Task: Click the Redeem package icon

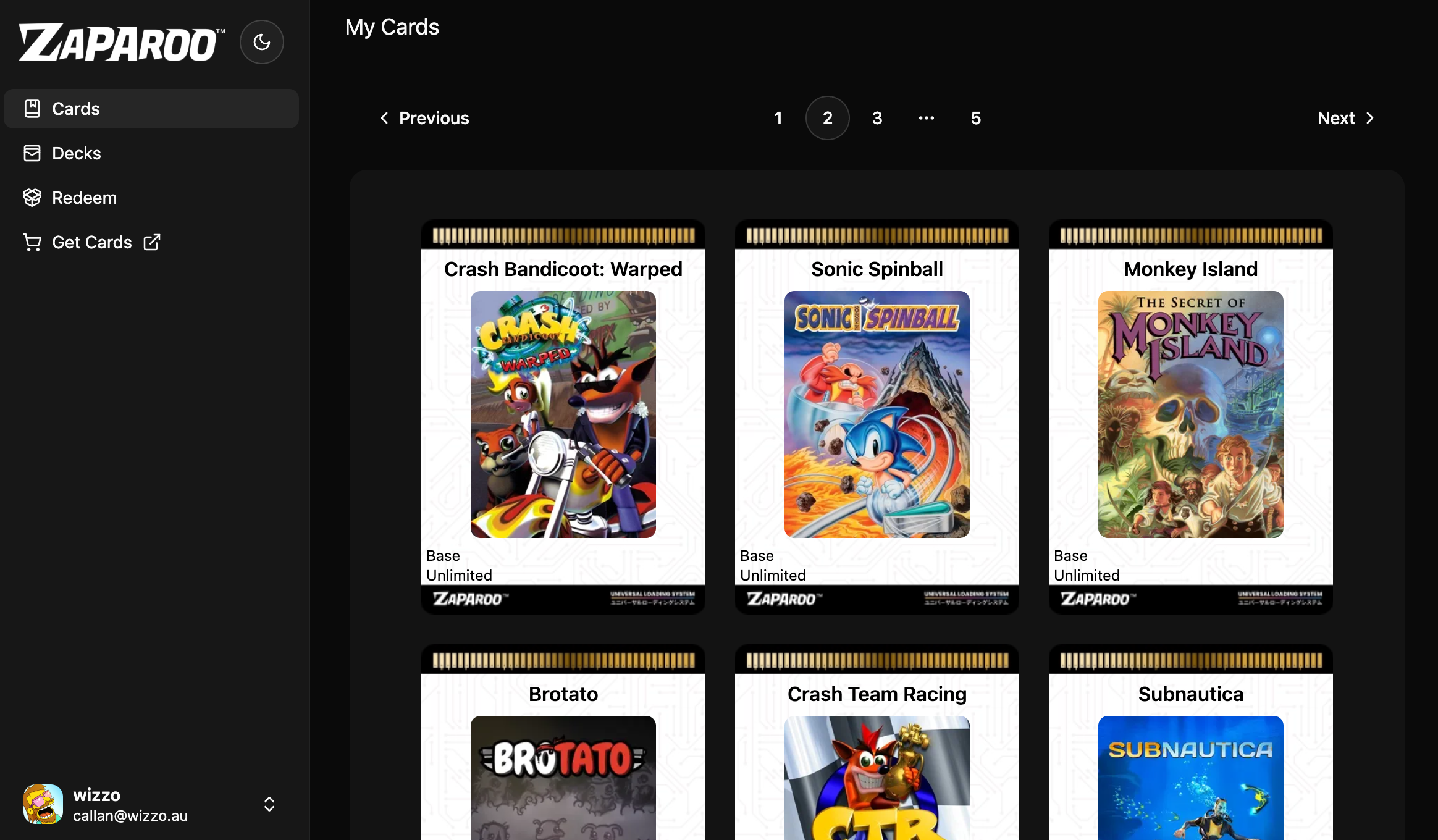Action: tap(32, 198)
